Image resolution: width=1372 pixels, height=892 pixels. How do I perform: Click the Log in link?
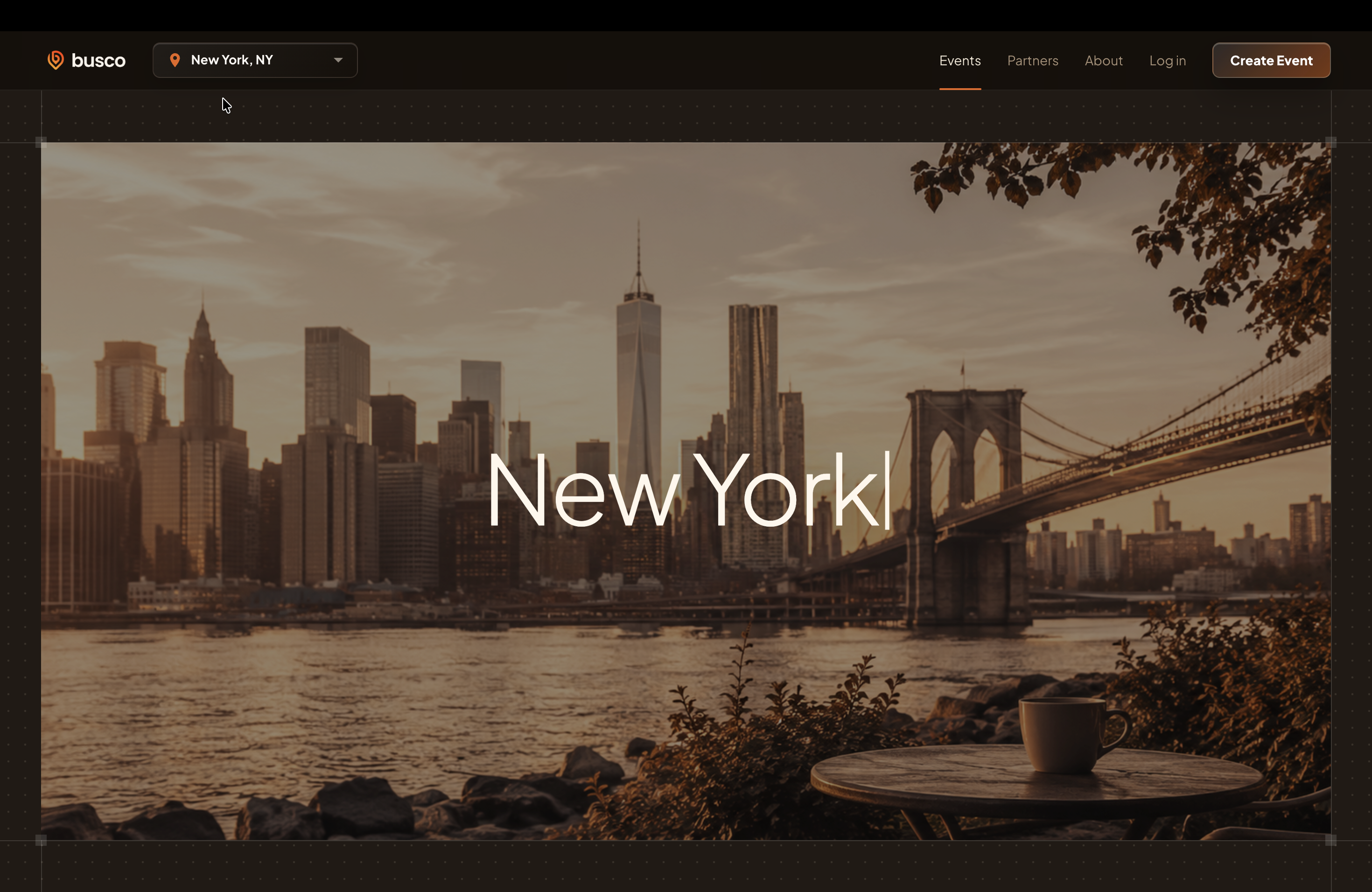point(1167,61)
